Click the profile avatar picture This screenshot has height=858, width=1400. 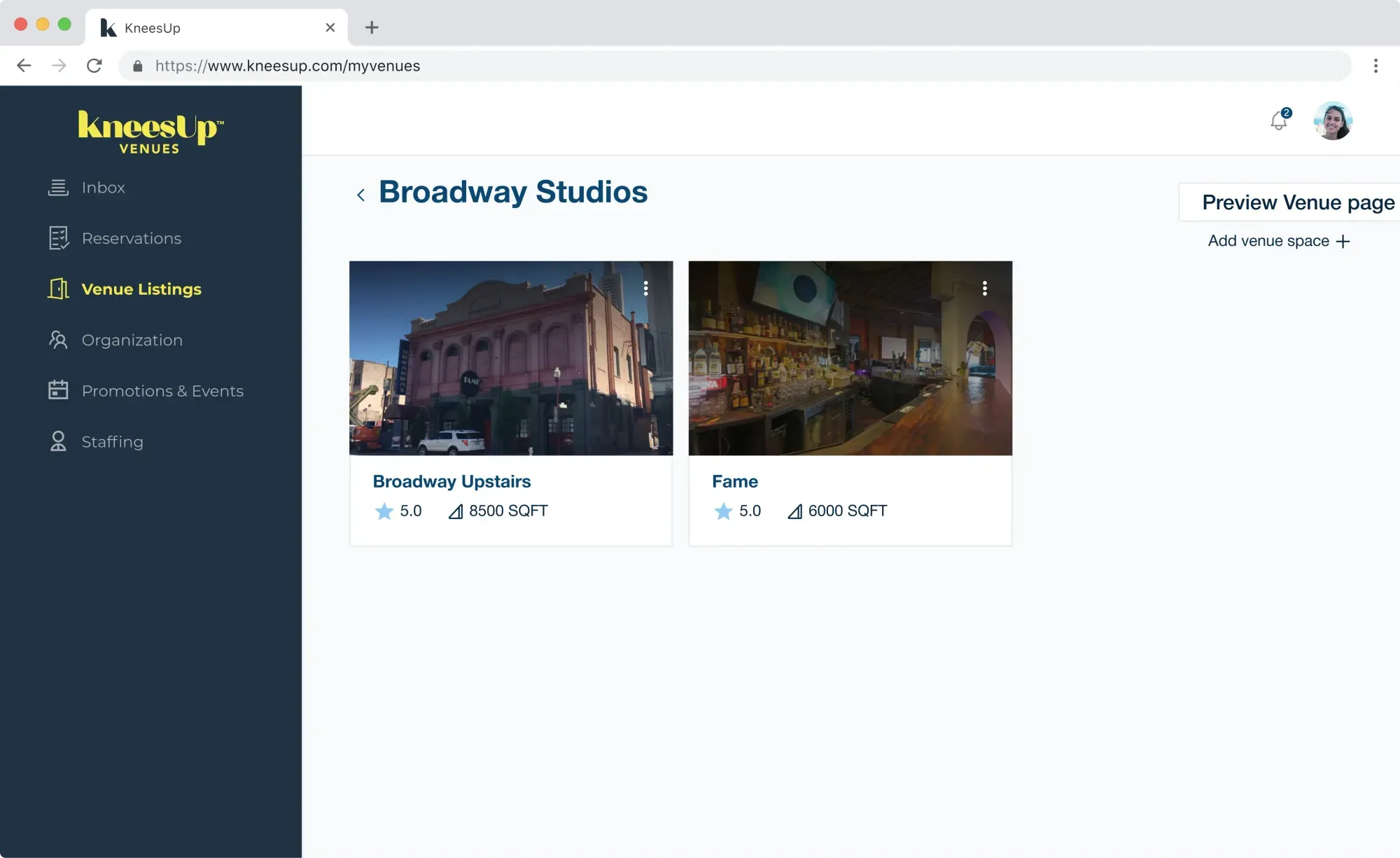[1333, 120]
